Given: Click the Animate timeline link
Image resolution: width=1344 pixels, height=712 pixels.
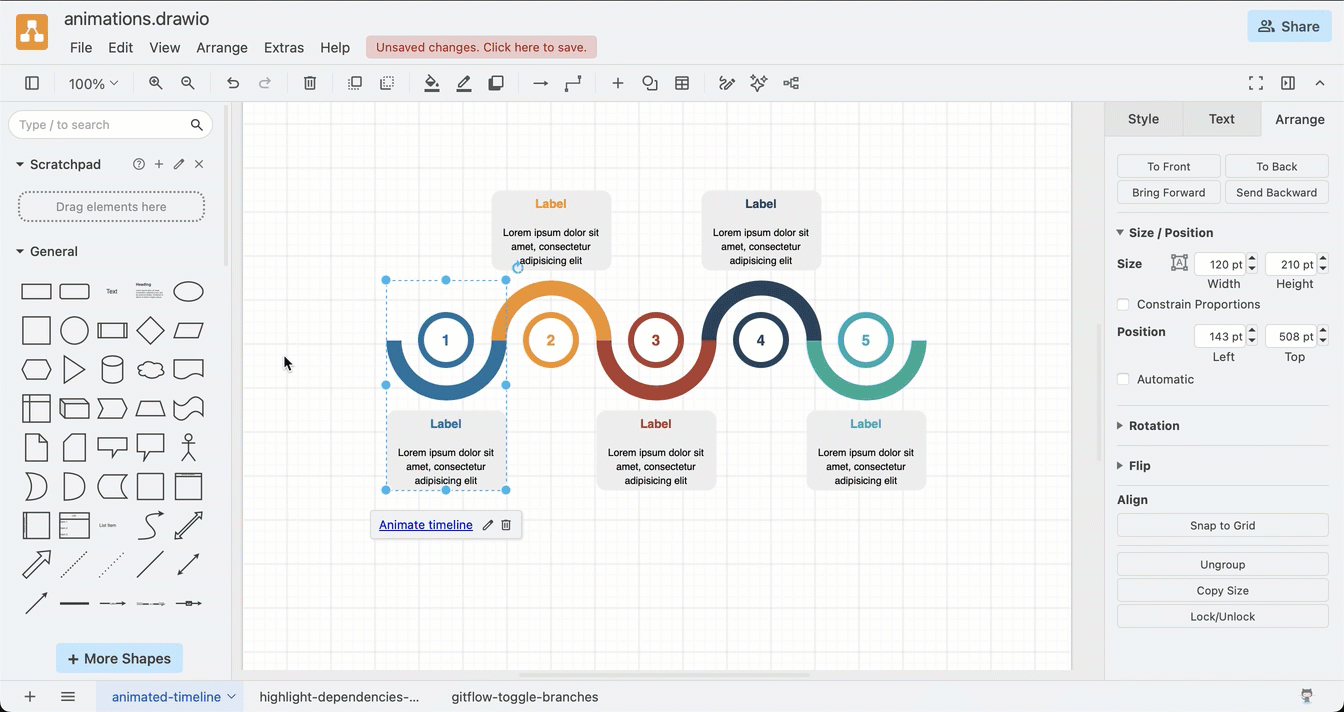Looking at the screenshot, I should (x=426, y=525).
